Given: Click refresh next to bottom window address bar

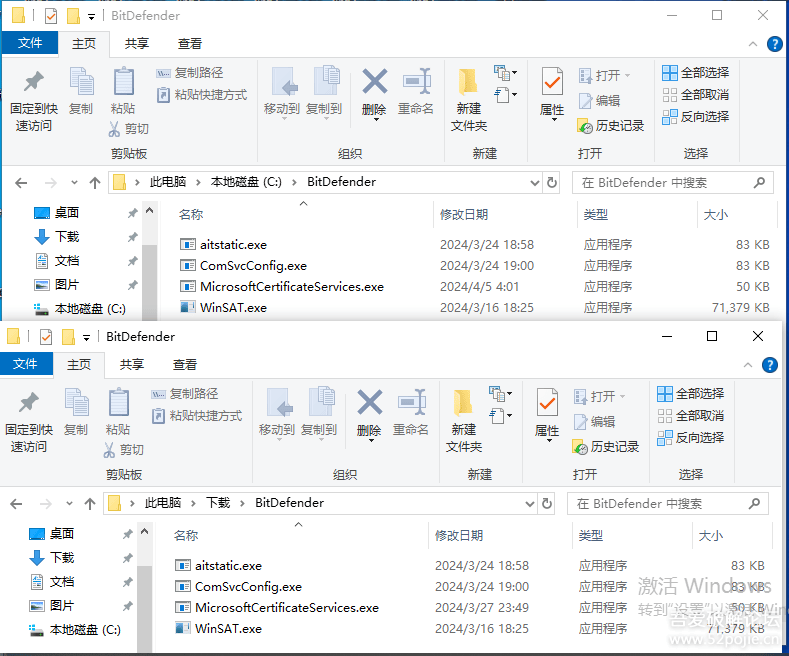Looking at the screenshot, I should pyautogui.click(x=547, y=503).
